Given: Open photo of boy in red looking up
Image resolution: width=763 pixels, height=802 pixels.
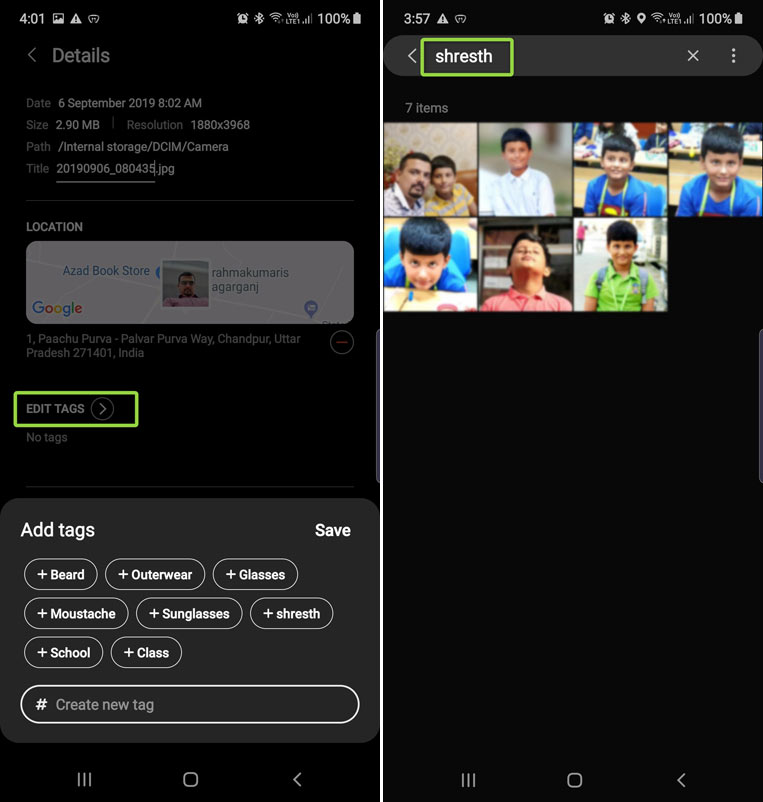Looking at the screenshot, I should [525, 264].
